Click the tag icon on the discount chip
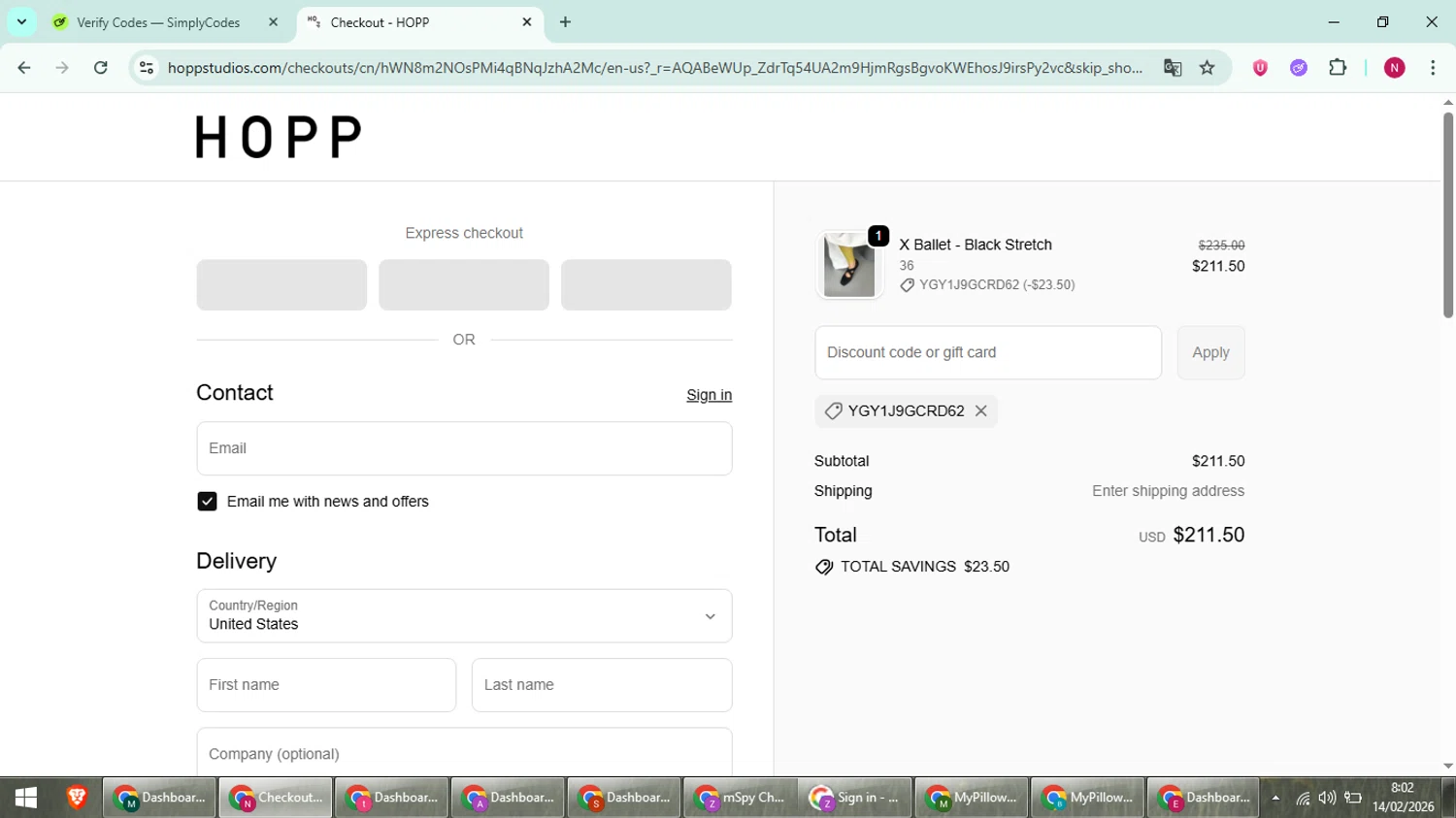1456x818 pixels. coord(833,411)
